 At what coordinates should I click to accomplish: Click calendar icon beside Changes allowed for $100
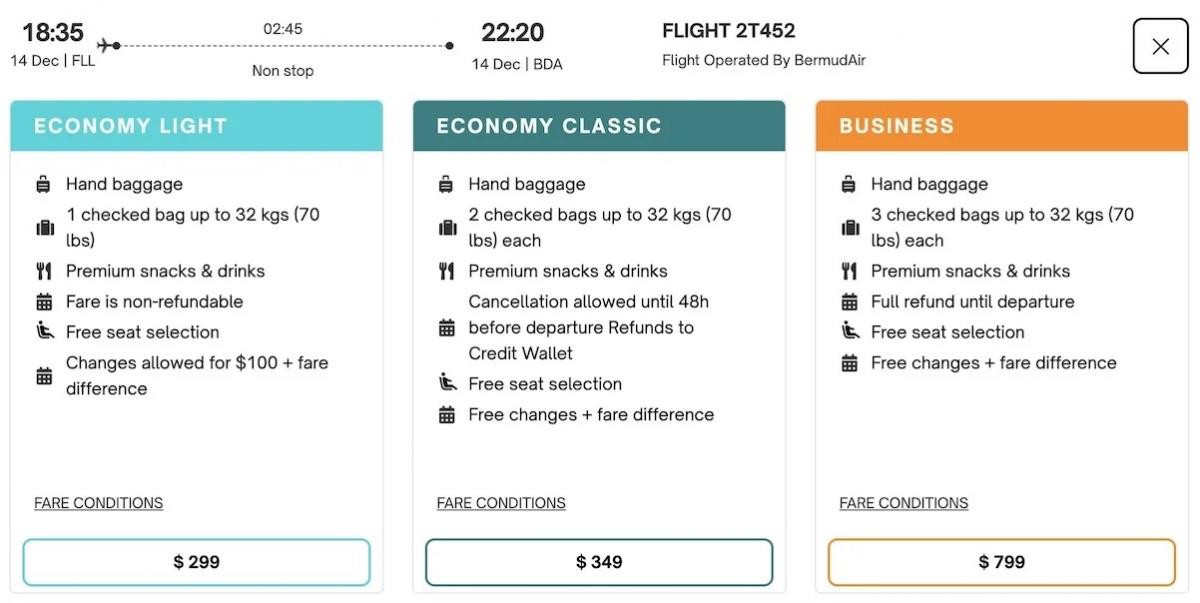coord(44,376)
